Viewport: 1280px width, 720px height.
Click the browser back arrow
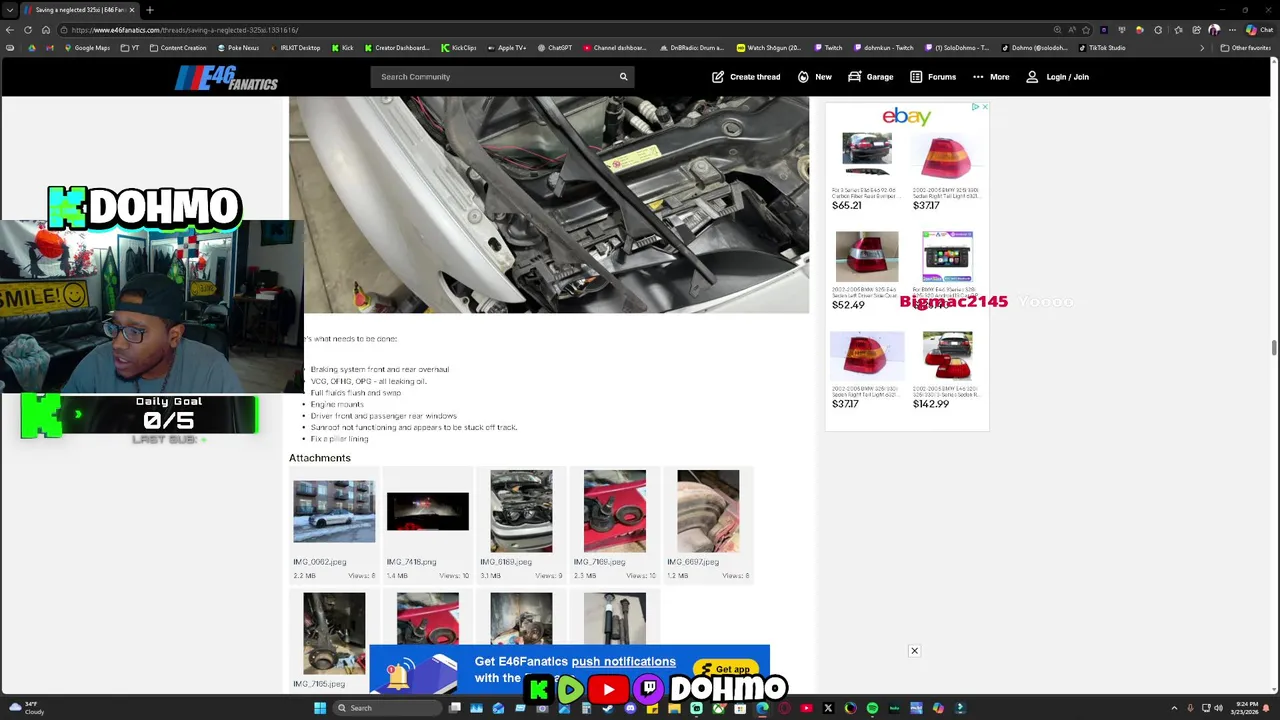point(10,30)
